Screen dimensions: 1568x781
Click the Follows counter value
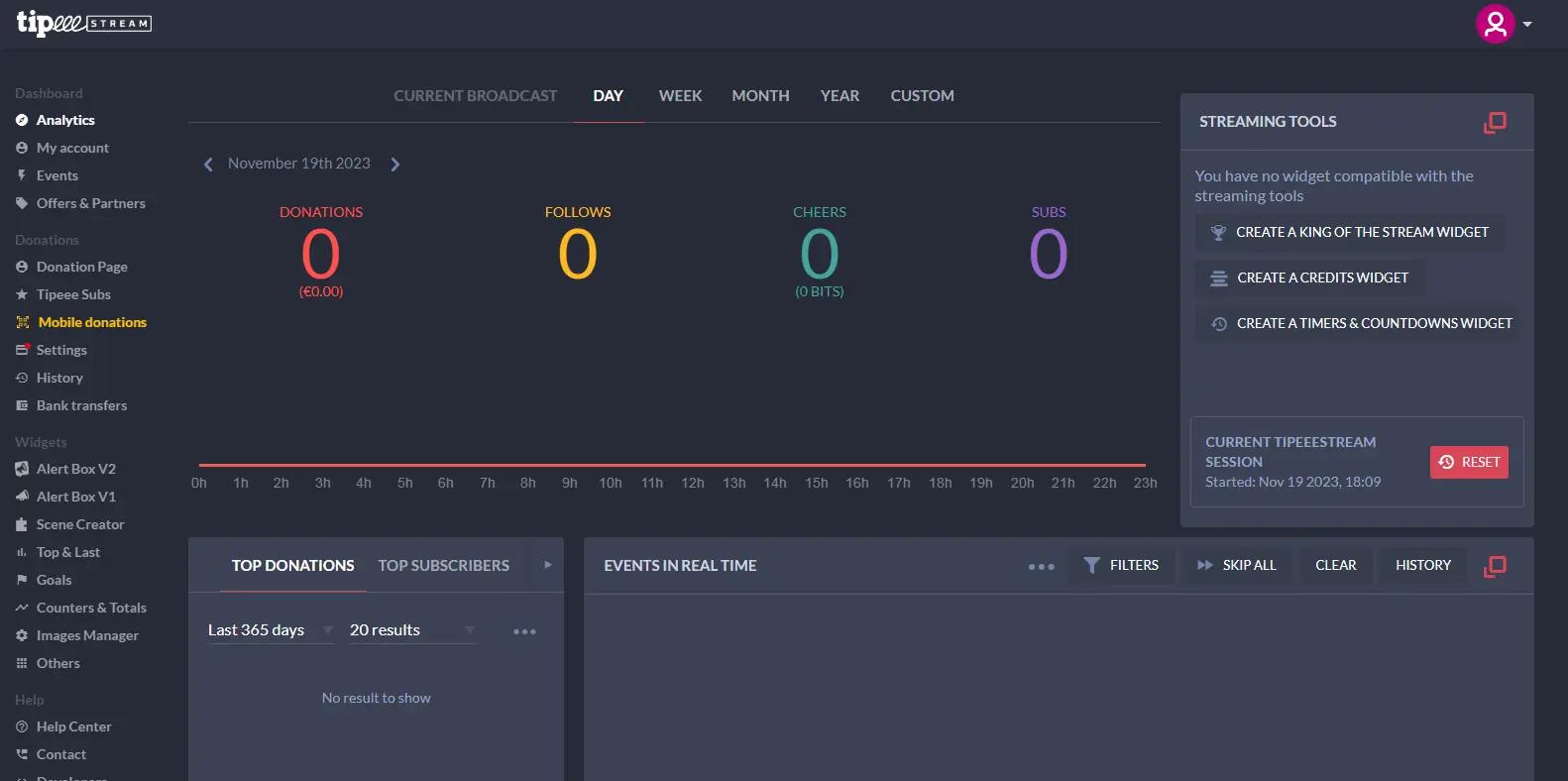[x=578, y=255]
